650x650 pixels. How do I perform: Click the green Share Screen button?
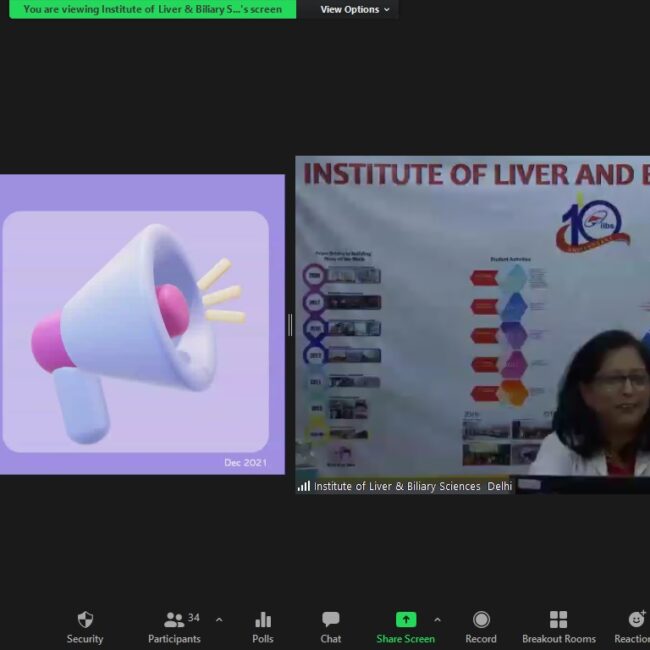click(x=405, y=627)
